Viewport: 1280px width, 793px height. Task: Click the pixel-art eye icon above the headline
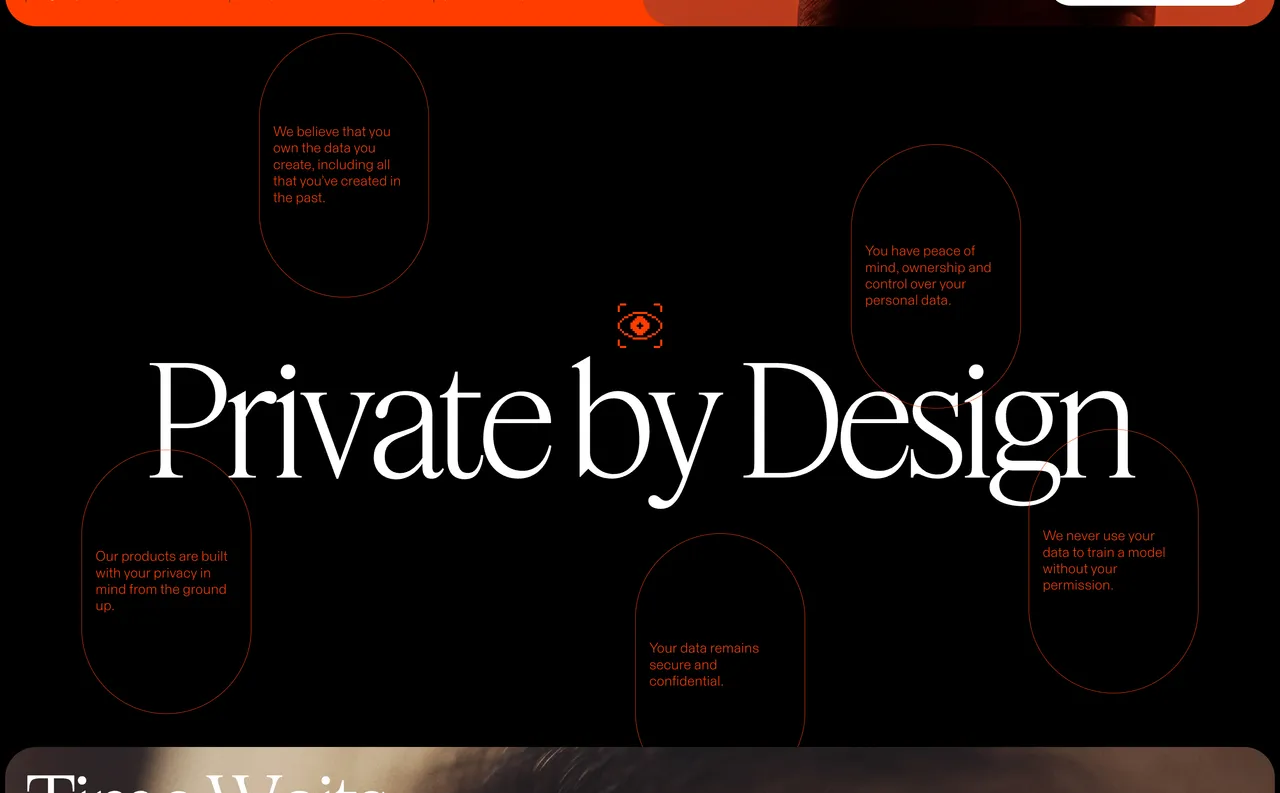coord(639,325)
